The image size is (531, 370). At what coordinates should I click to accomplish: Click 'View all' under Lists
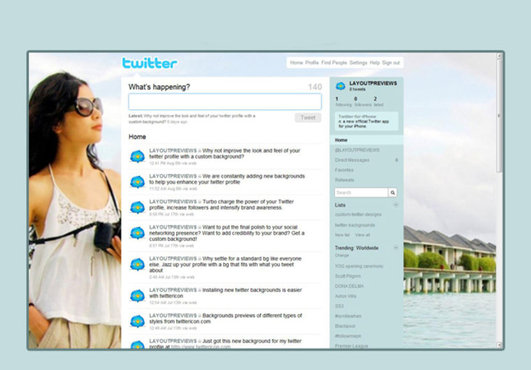pyautogui.click(x=362, y=235)
